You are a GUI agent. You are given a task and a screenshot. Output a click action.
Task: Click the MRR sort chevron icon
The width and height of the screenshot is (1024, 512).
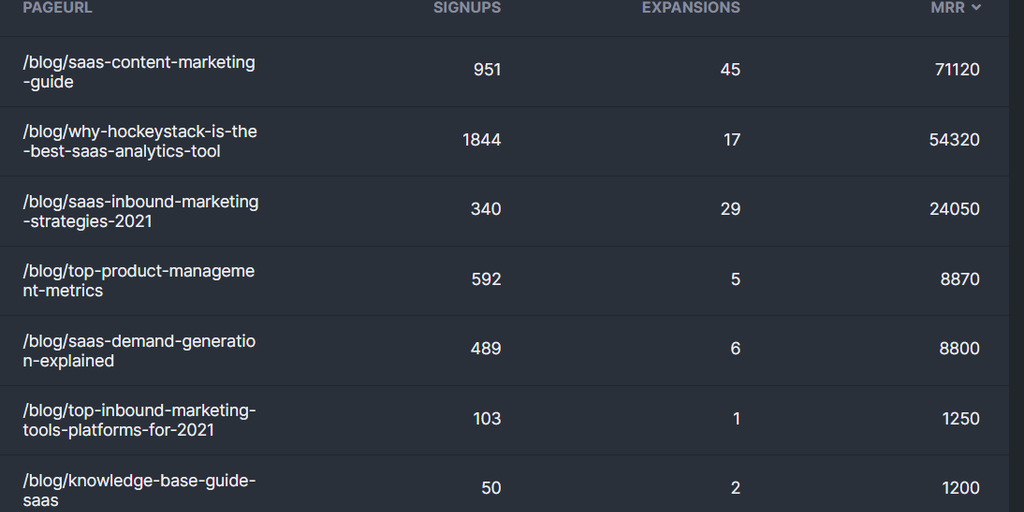point(976,8)
